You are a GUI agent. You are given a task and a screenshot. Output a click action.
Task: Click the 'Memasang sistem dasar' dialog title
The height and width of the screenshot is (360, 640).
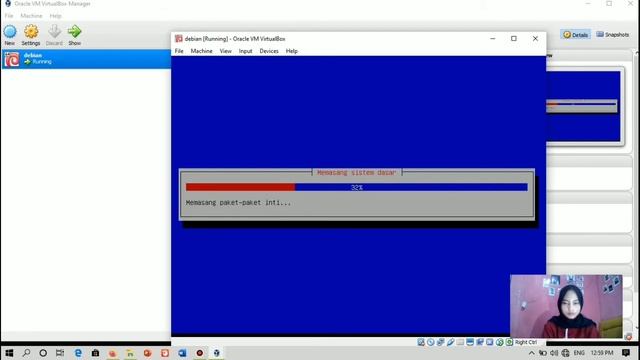coord(356,173)
